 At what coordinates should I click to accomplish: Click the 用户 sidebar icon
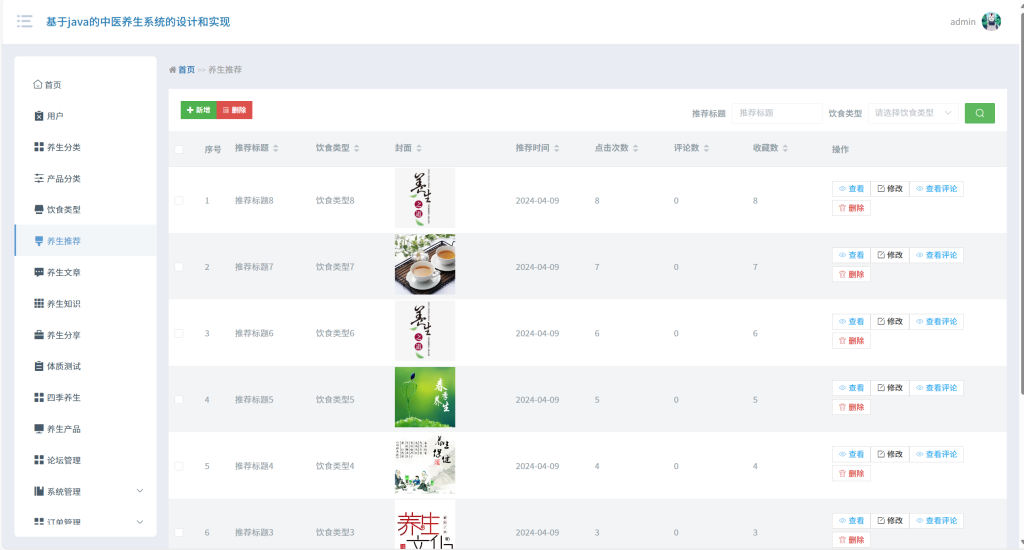[39, 116]
